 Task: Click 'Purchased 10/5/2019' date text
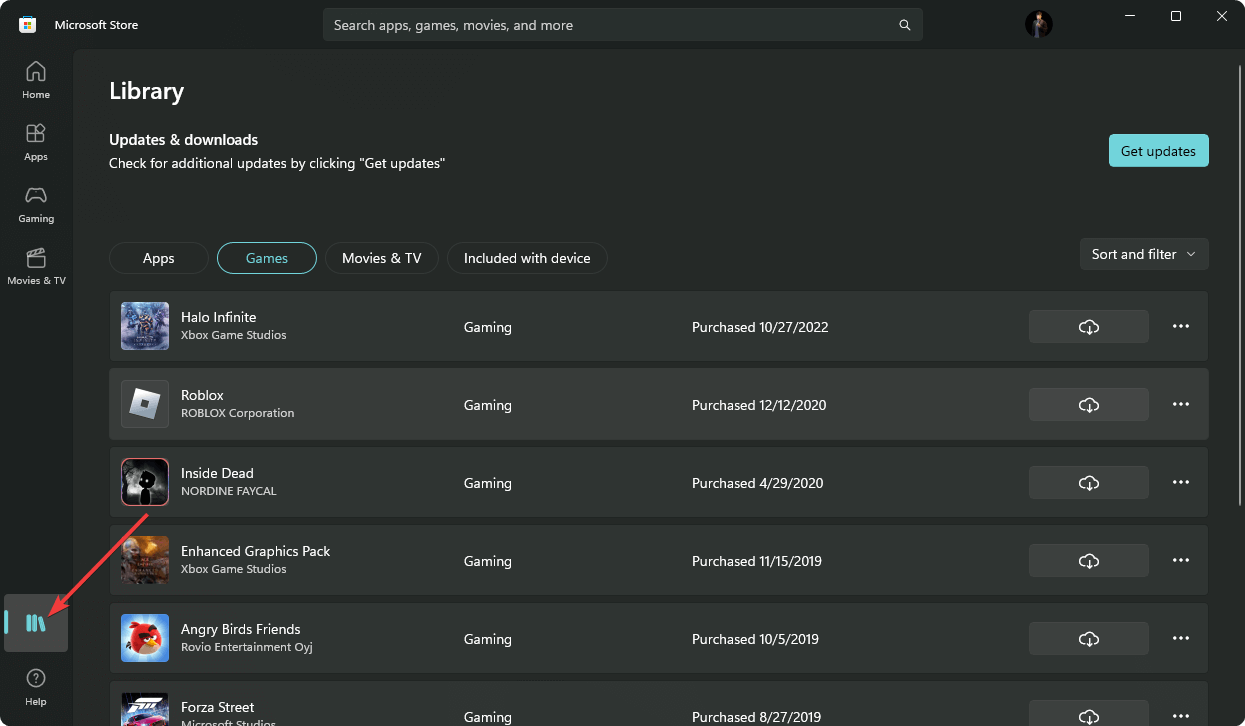(x=755, y=639)
